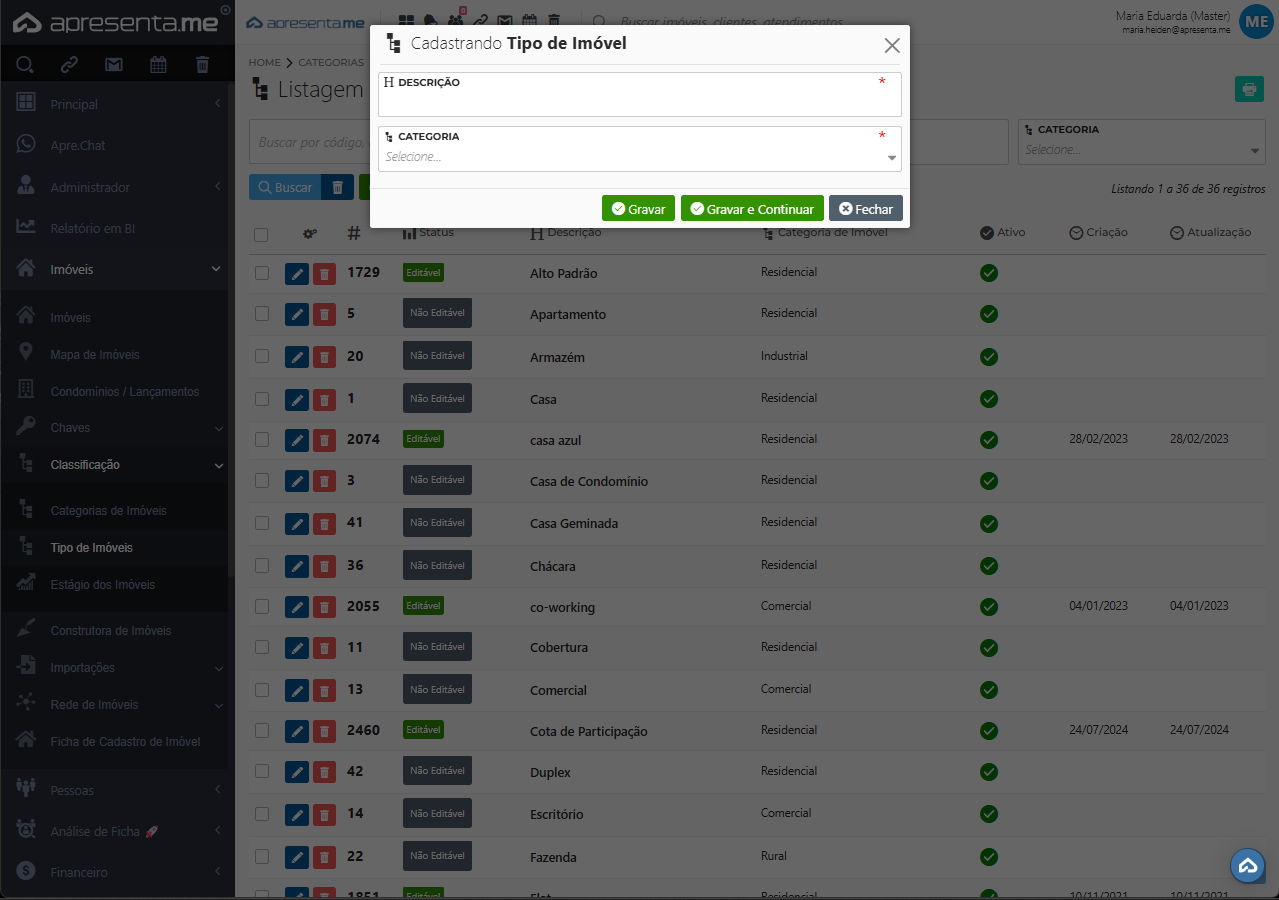Image resolution: width=1279 pixels, height=900 pixels.
Task: Go to Estágio dos Imóveis menu item
Action: (102, 585)
